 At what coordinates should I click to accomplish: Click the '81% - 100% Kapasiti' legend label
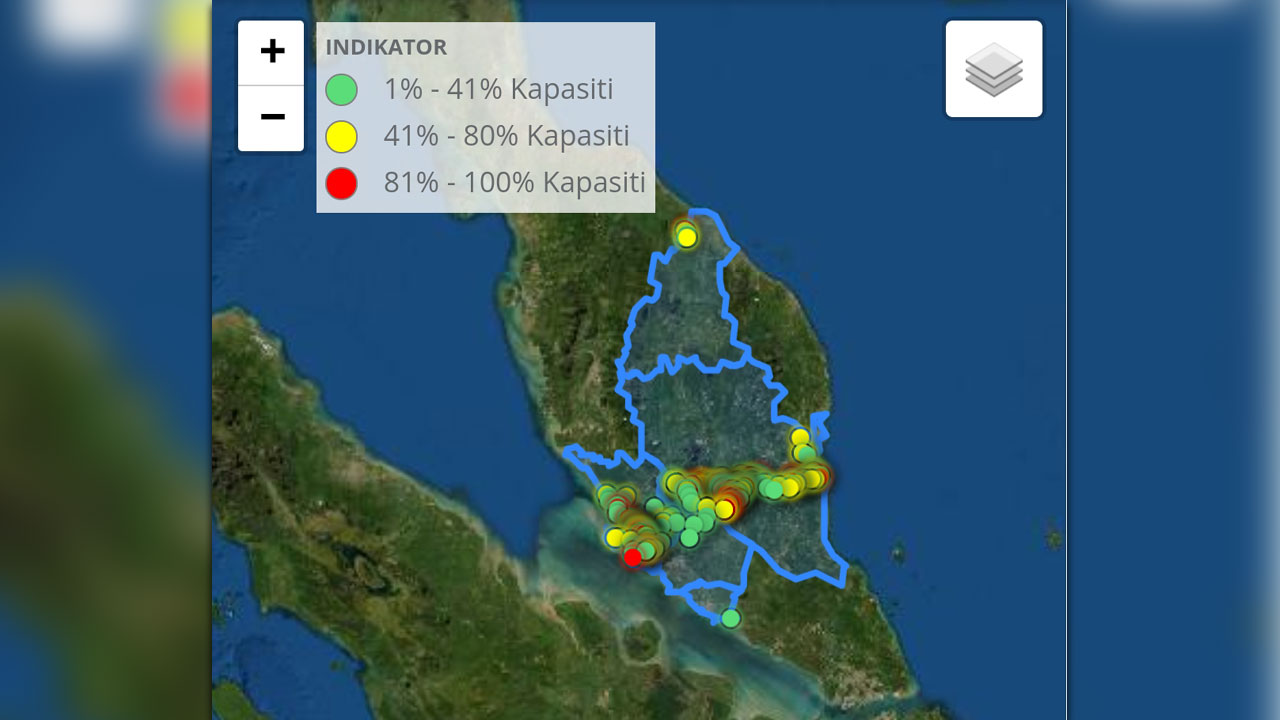(514, 183)
